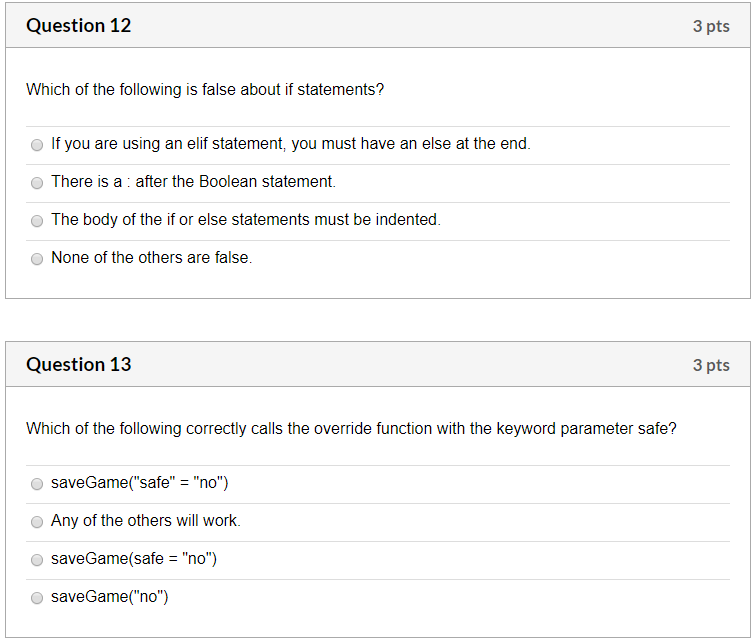Image resolution: width=756 pixels, height=641 pixels.
Task: Click the 'Question 12' heading
Action: pyautogui.click(x=79, y=26)
